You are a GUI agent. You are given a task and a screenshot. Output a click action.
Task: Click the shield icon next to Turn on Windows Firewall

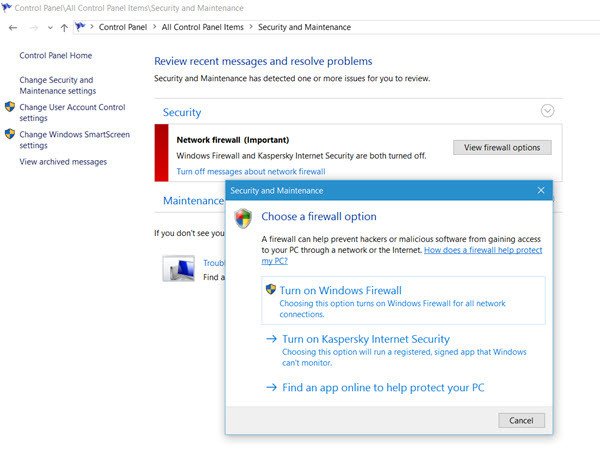pos(270,289)
